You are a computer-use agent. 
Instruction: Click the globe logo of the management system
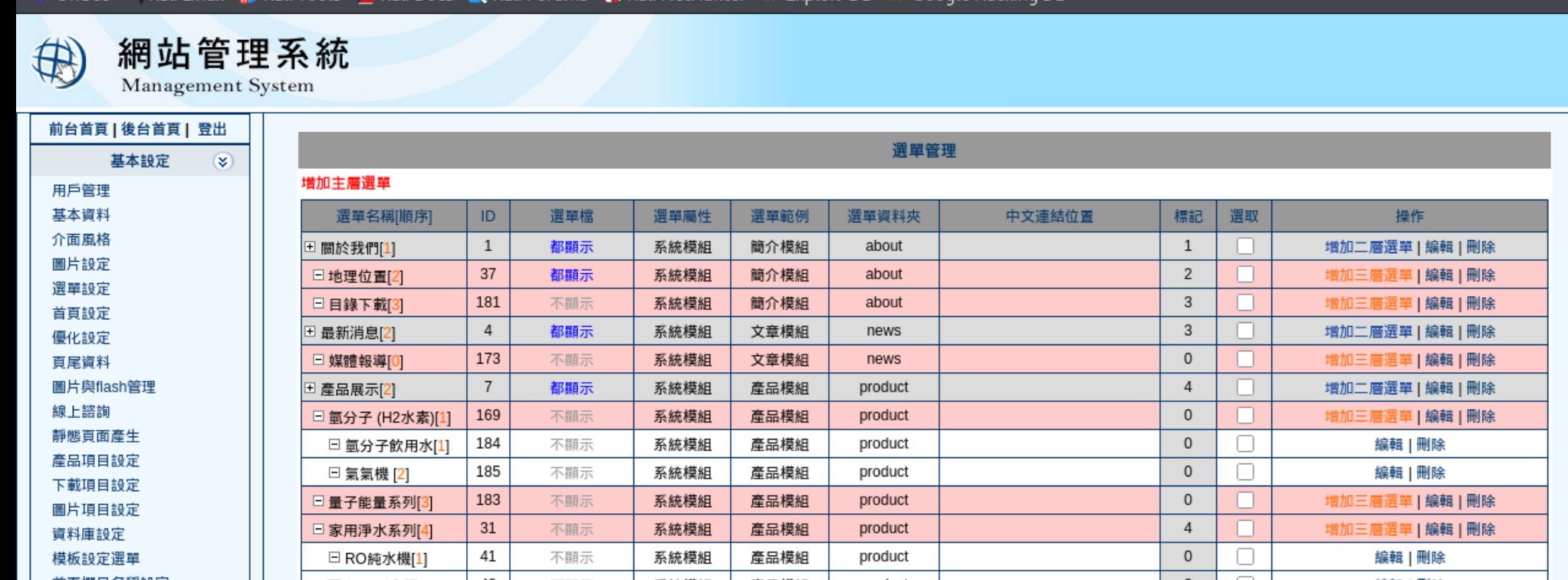pyautogui.click(x=60, y=62)
